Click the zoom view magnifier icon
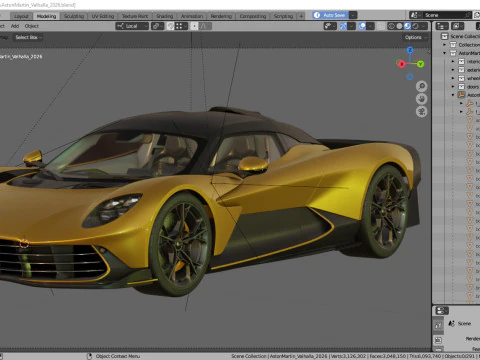The width and height of the screenshot is (480, 360). 422,86
